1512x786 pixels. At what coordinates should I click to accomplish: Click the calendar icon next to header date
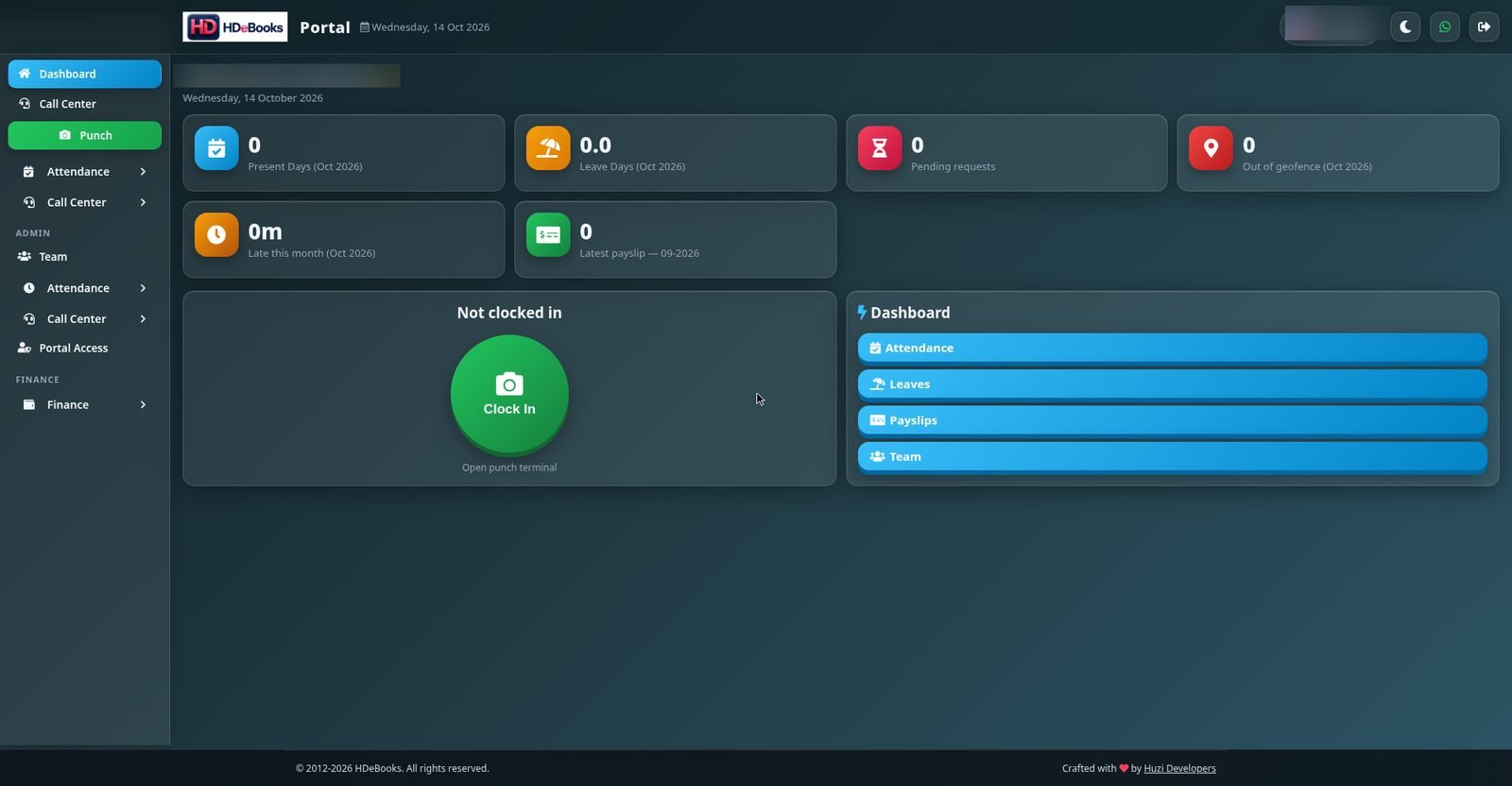click(365, 27)
